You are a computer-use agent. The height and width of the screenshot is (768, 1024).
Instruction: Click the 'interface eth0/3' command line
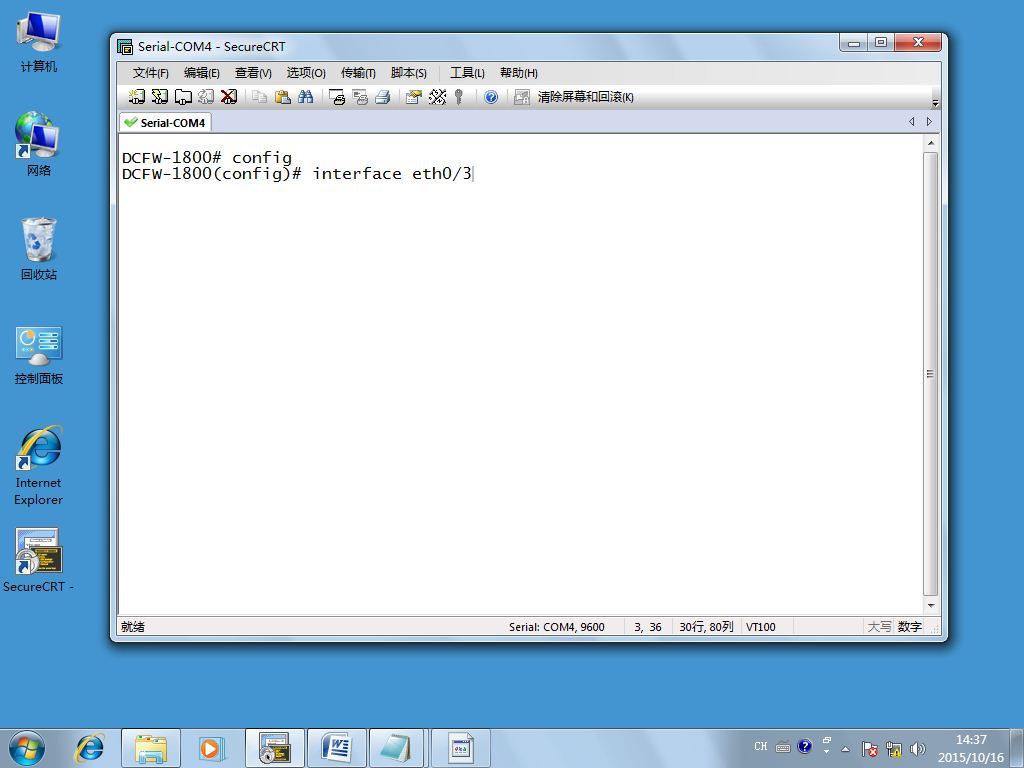[392, 174]
